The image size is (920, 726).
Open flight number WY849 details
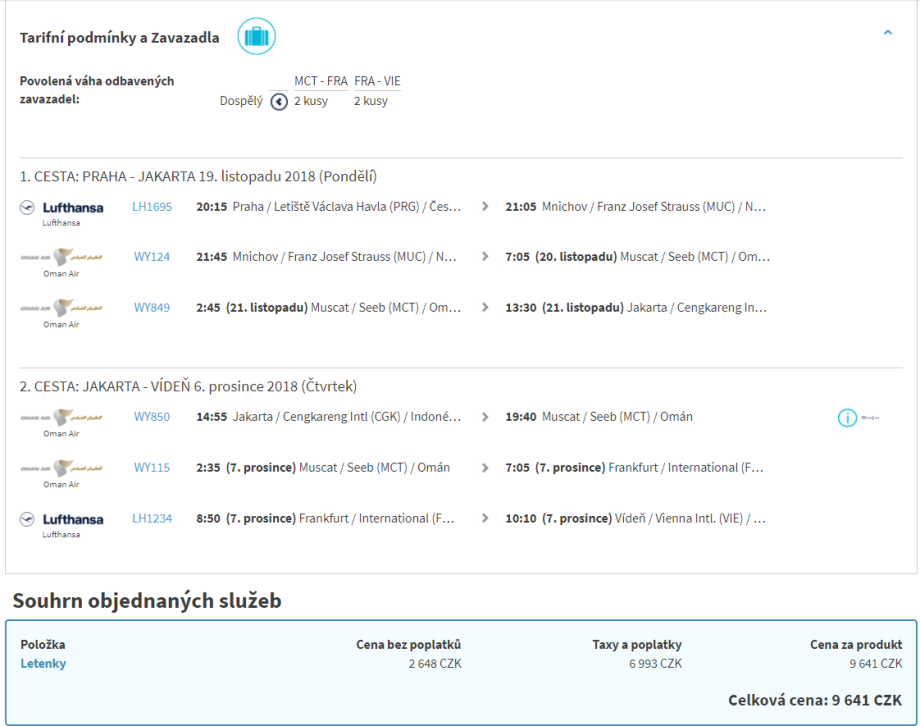[x=152, y=307]
